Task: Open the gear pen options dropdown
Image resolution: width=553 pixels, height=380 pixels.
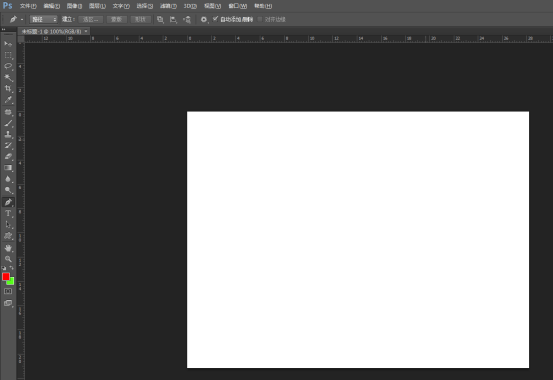Action: (x=204, y=19)
